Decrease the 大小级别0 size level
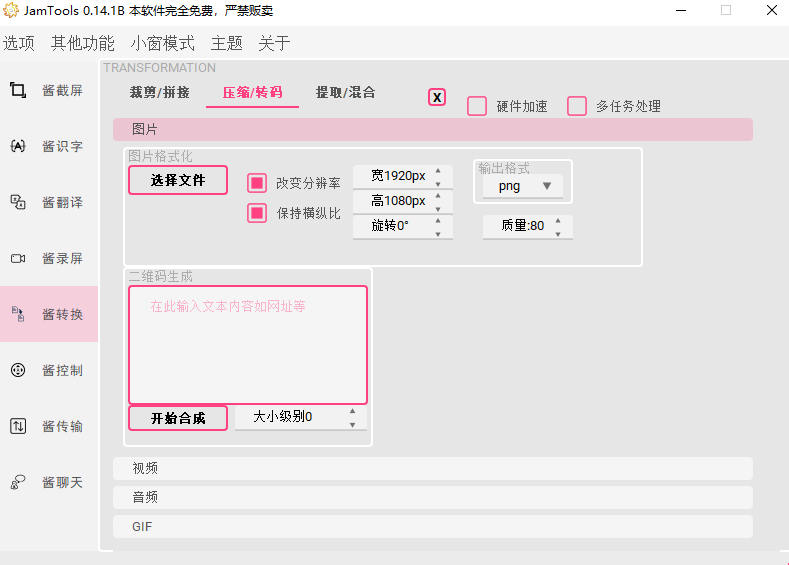Viewport: 789px width, 565px height. coord(352,425)
